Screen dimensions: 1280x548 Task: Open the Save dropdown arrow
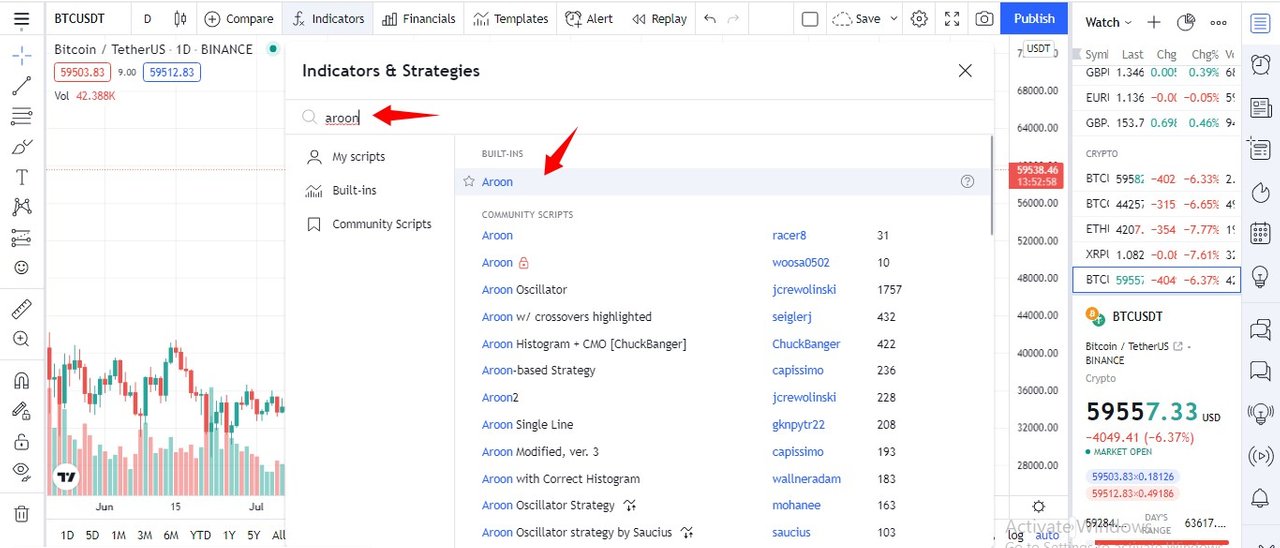pos(893,19)
